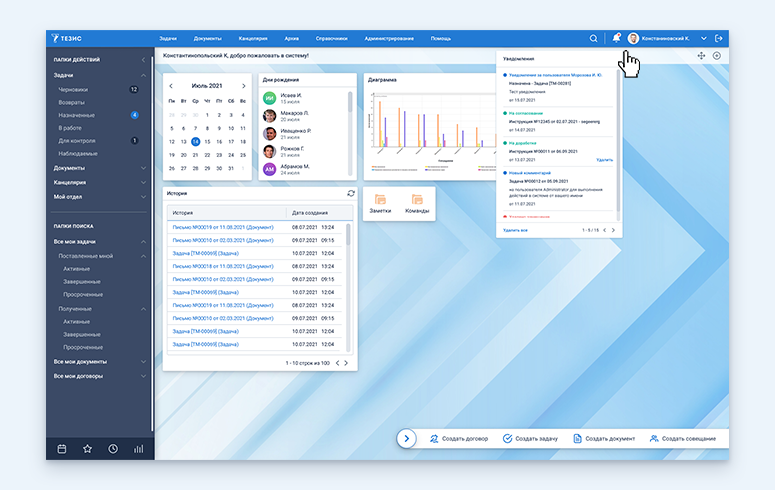Open the Справочники top menu
The width and height of the screenshot is (775, 490).
pos(331,38)
